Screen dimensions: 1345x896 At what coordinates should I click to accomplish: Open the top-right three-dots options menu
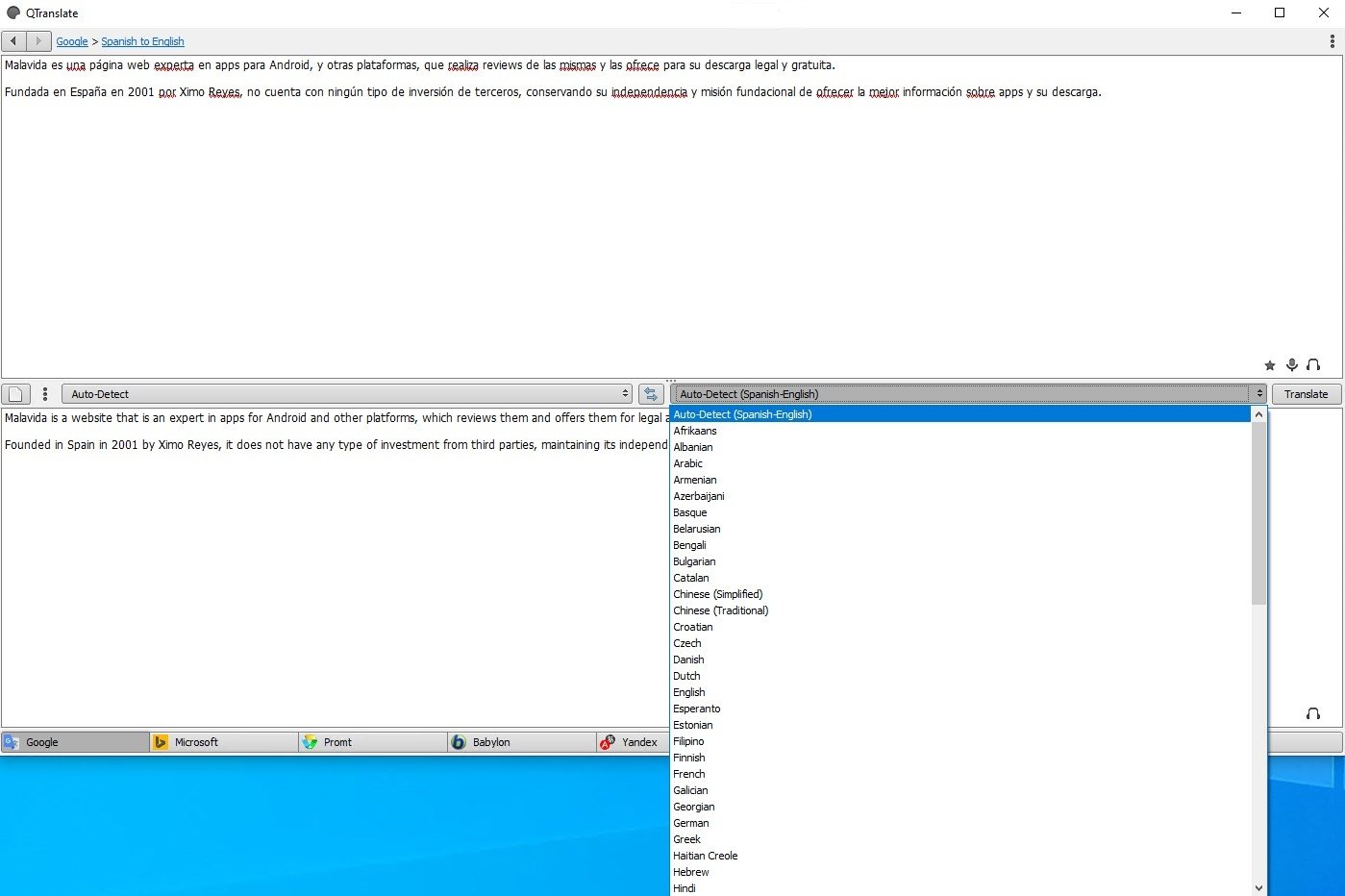[1332, 41]
